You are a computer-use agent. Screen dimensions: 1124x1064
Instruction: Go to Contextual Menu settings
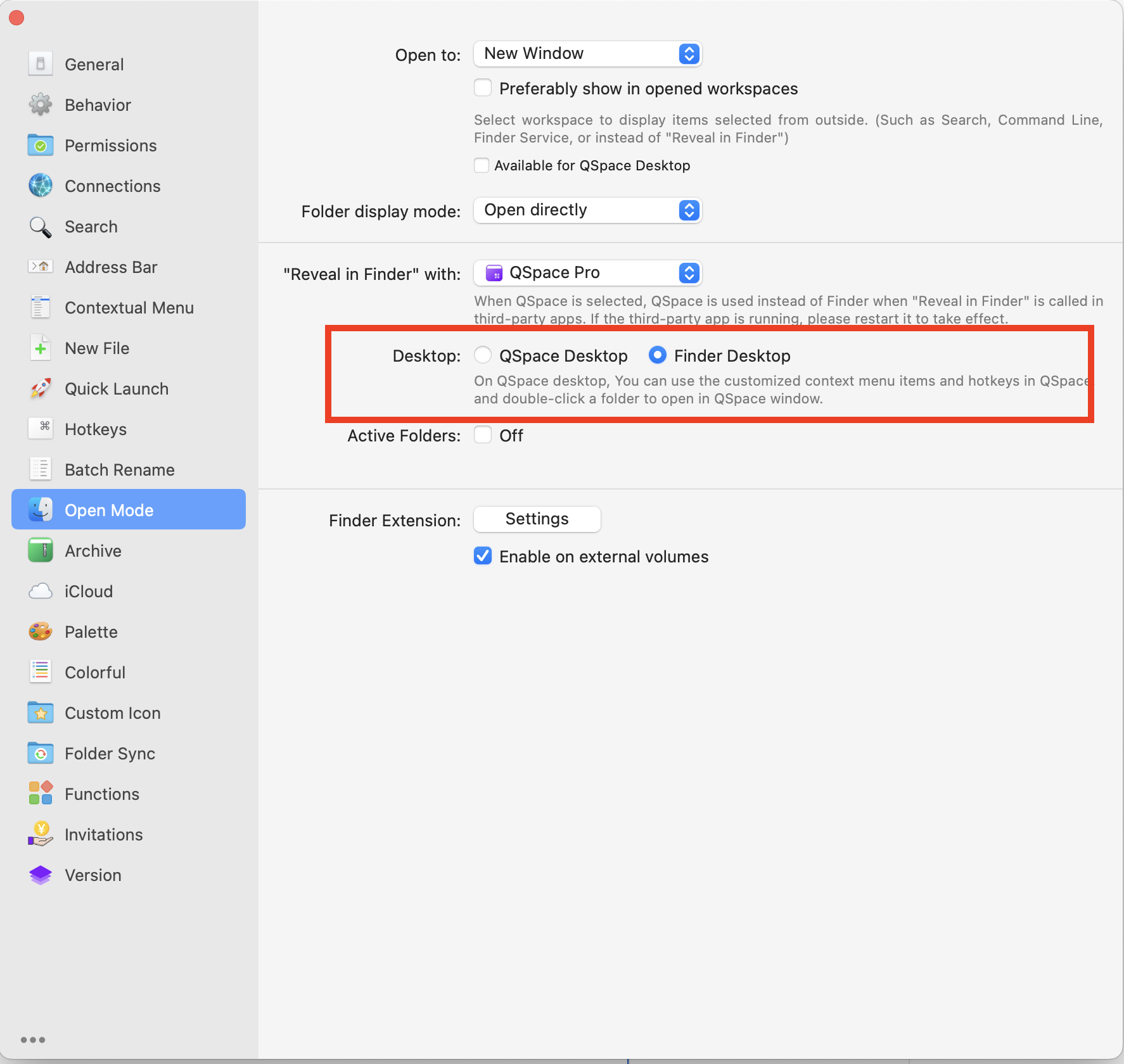pyautogui.click(x=129, y=307)
